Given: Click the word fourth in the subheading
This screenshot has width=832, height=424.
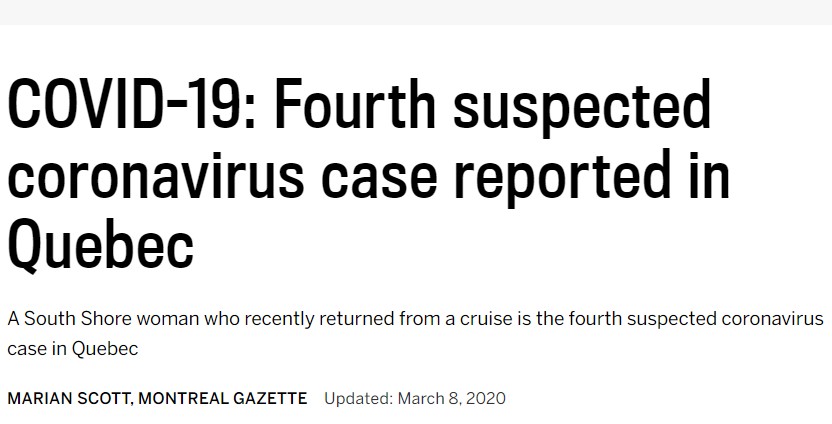Looking at the screenshot, I should point(623,319).
